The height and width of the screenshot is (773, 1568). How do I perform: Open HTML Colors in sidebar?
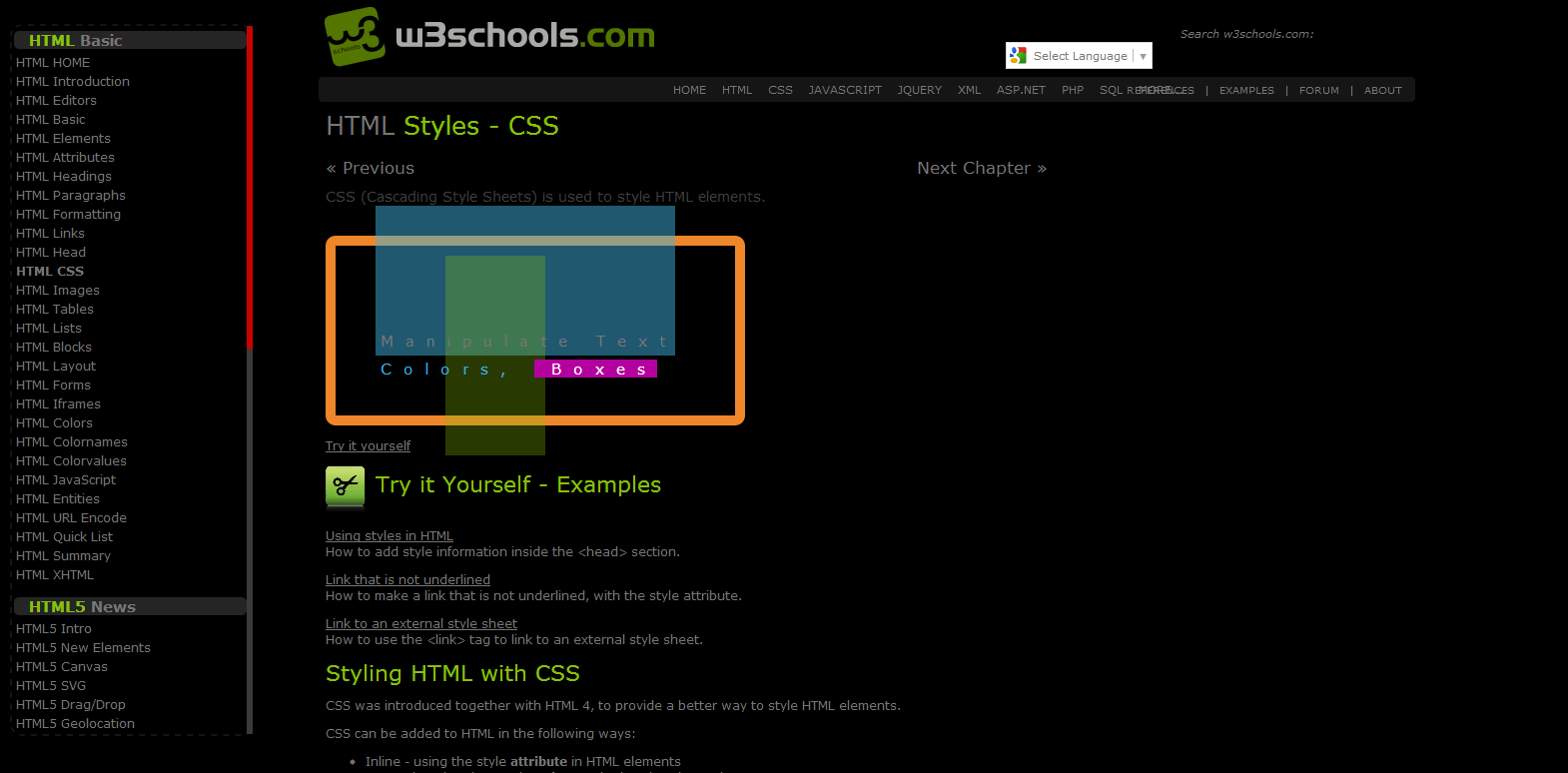click(54, 423)
